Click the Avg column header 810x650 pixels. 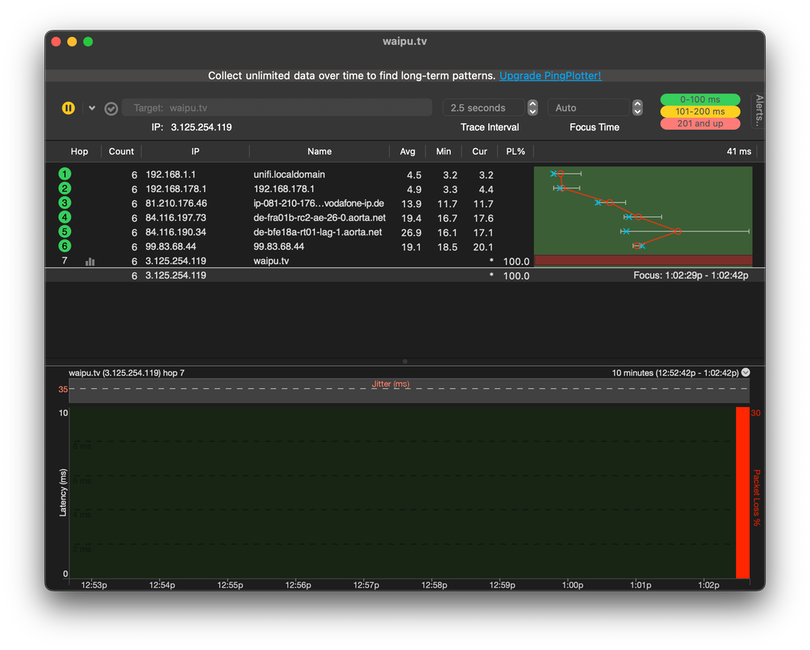pos(407,151)
